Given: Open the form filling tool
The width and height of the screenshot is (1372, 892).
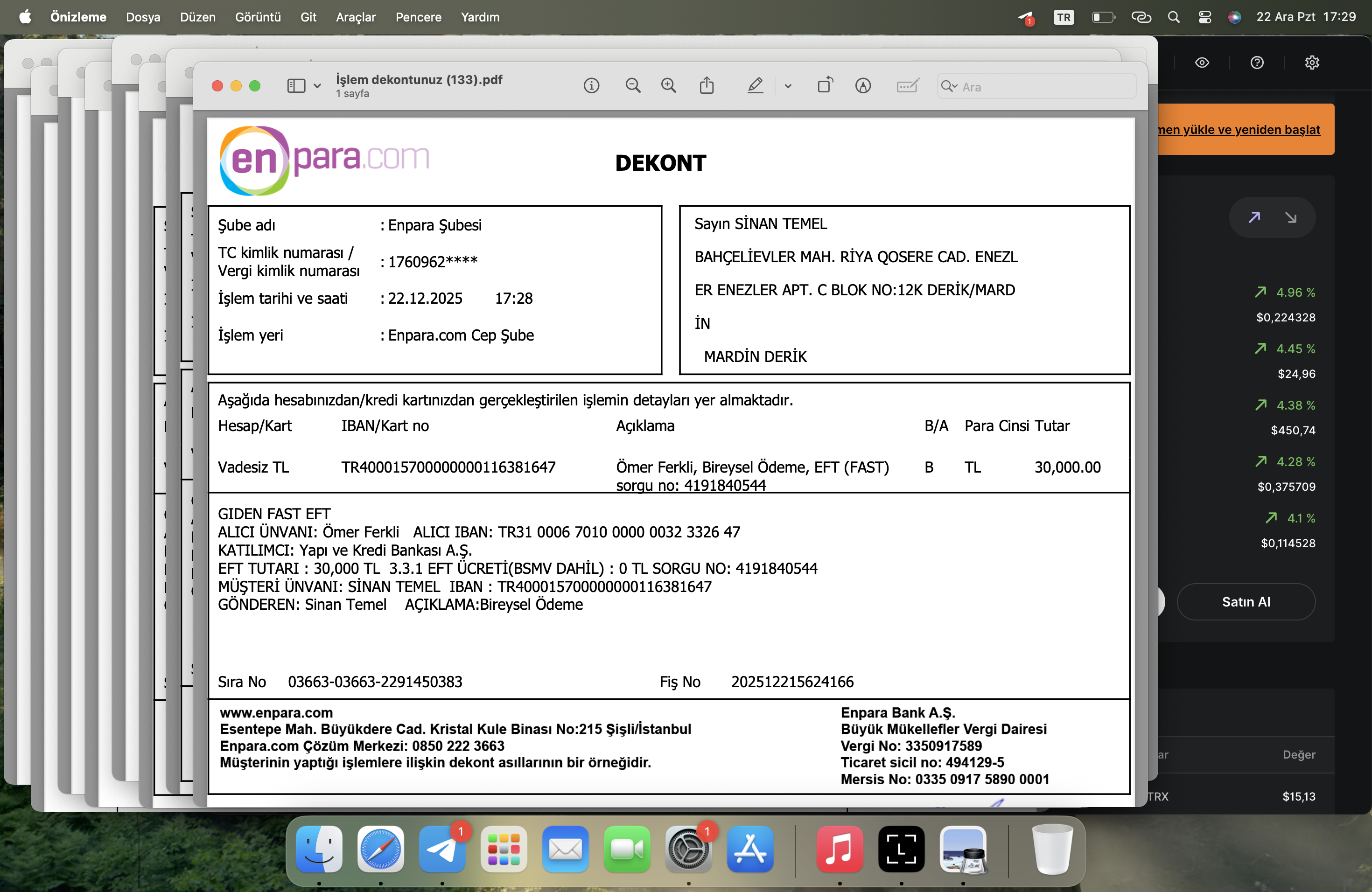Looking at the screenshot, I should [908, 86].
